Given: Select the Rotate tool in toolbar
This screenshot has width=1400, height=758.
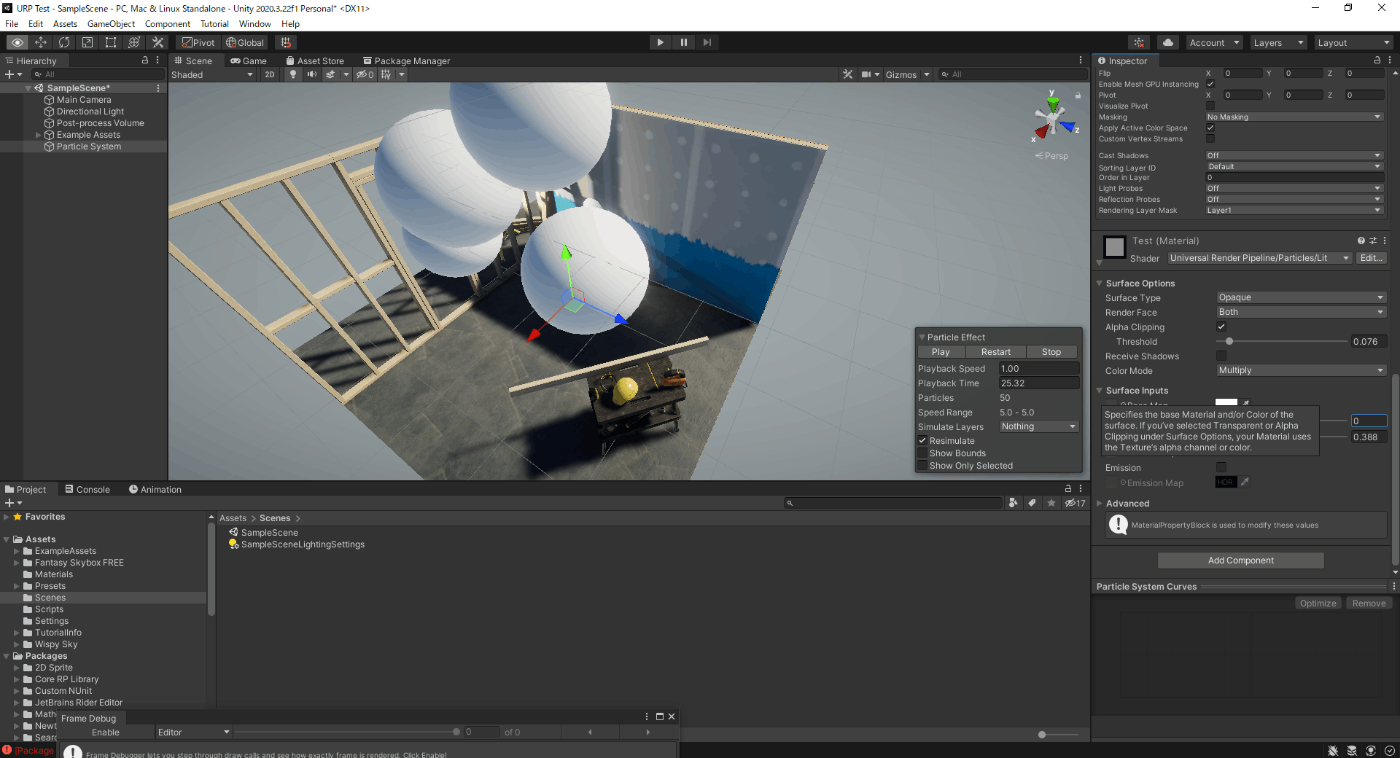Looking at the screenshot, I should click(x=64, y=43).
